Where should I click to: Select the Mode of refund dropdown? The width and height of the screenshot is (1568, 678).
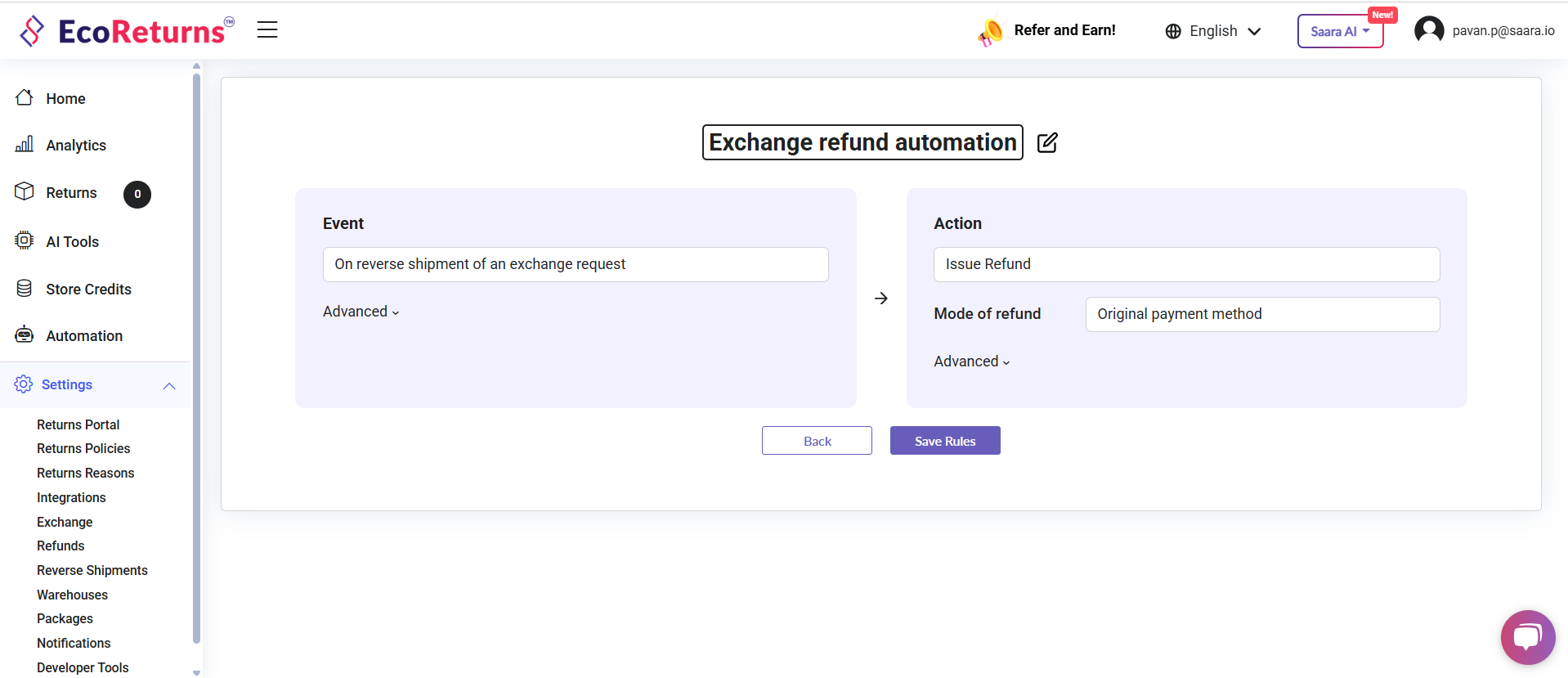tap(1261, 314)
